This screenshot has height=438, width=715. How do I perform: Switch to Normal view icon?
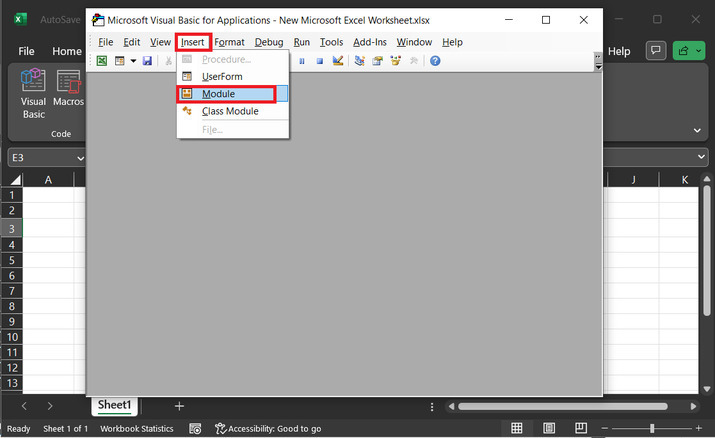pos(517,428)
